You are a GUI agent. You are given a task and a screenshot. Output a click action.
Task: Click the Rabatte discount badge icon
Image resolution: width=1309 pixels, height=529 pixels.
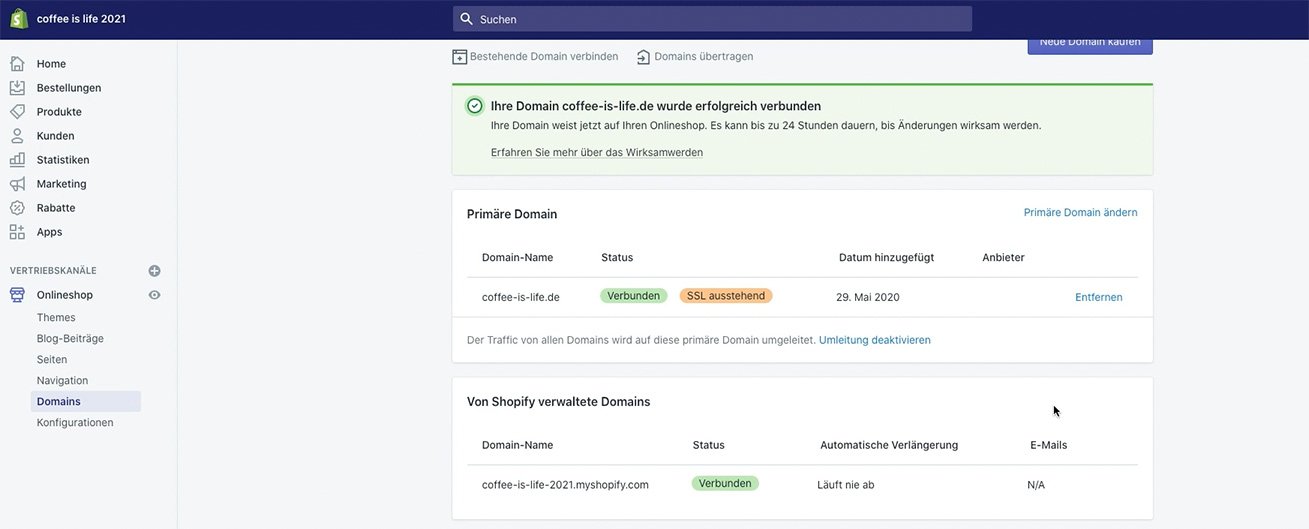pos(17,208)
